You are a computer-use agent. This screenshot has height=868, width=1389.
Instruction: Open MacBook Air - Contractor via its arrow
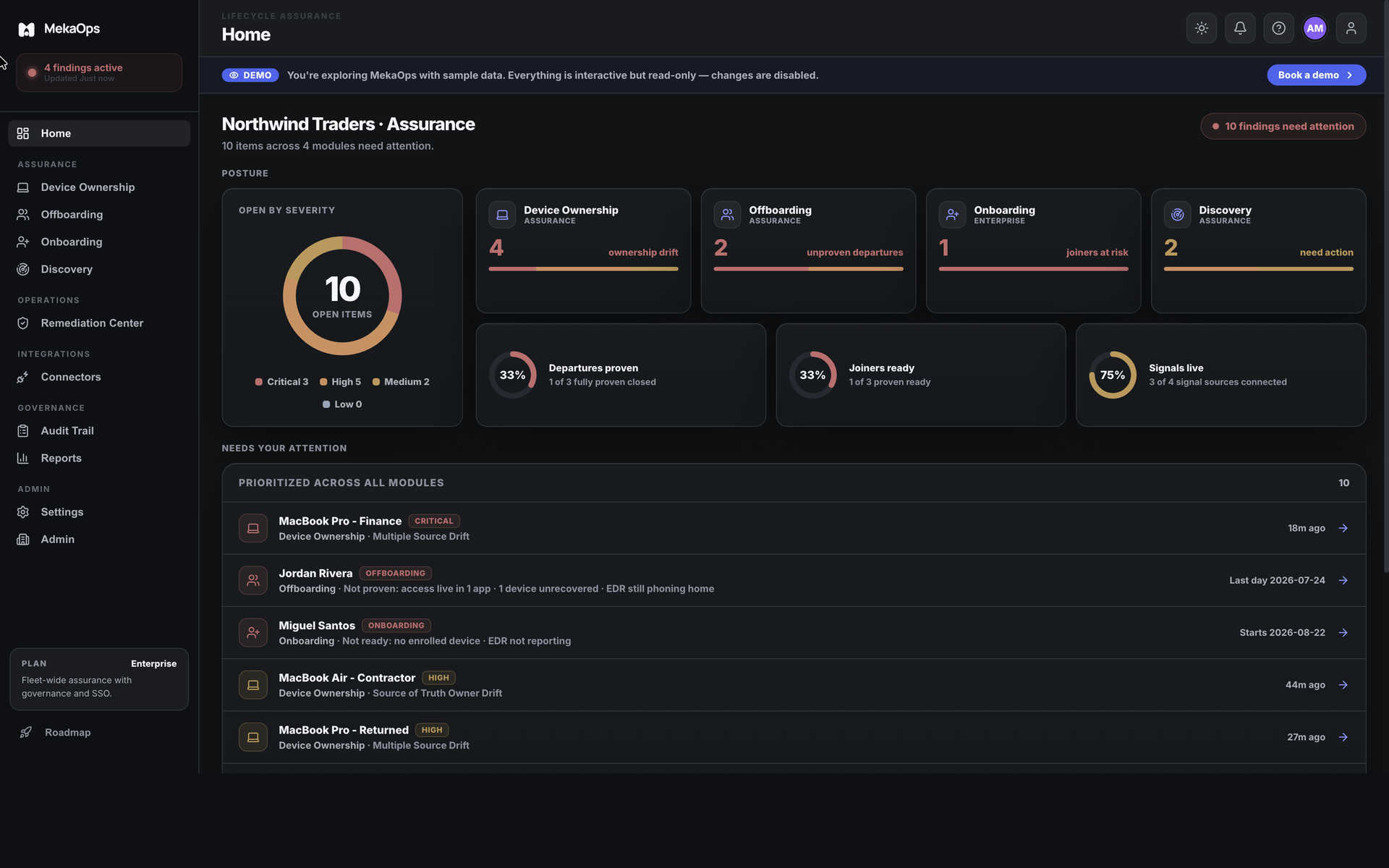(x=1343, y=685)
